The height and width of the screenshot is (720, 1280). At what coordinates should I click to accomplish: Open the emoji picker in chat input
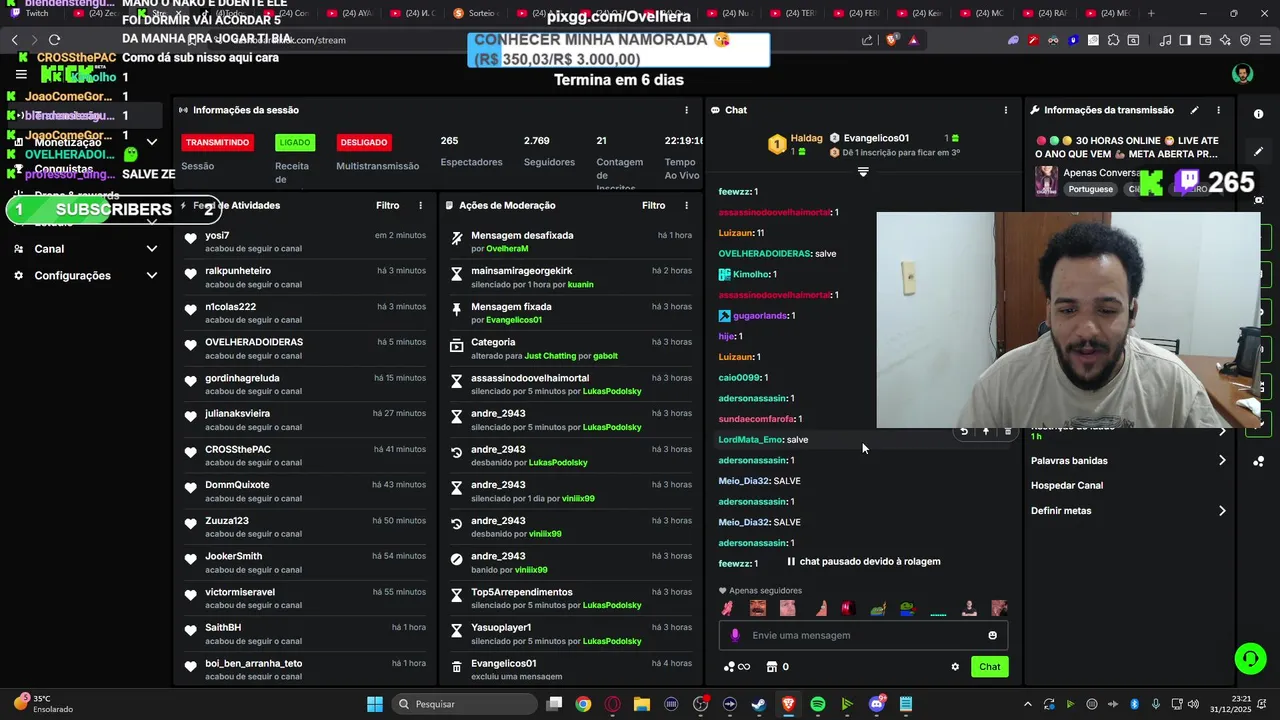tap(992, 635)
